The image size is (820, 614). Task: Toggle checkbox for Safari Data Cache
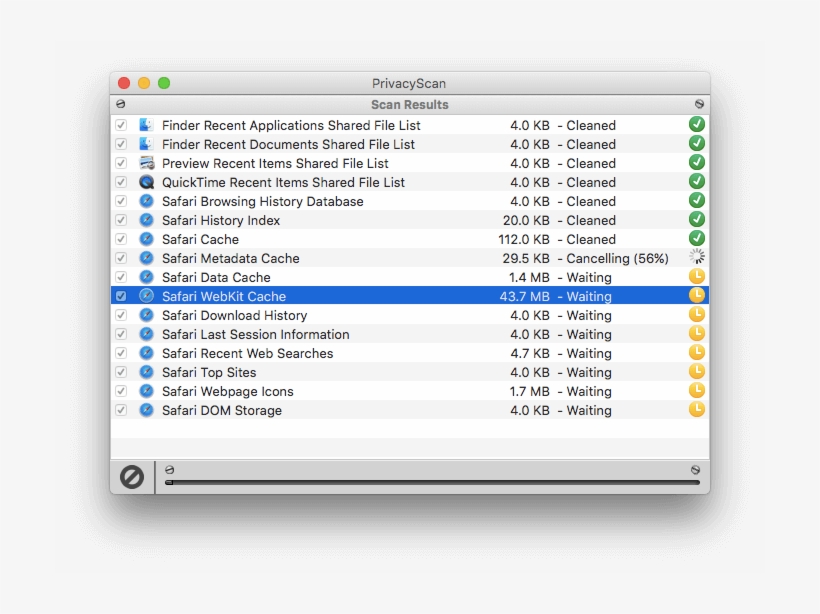tap(121, 277)
